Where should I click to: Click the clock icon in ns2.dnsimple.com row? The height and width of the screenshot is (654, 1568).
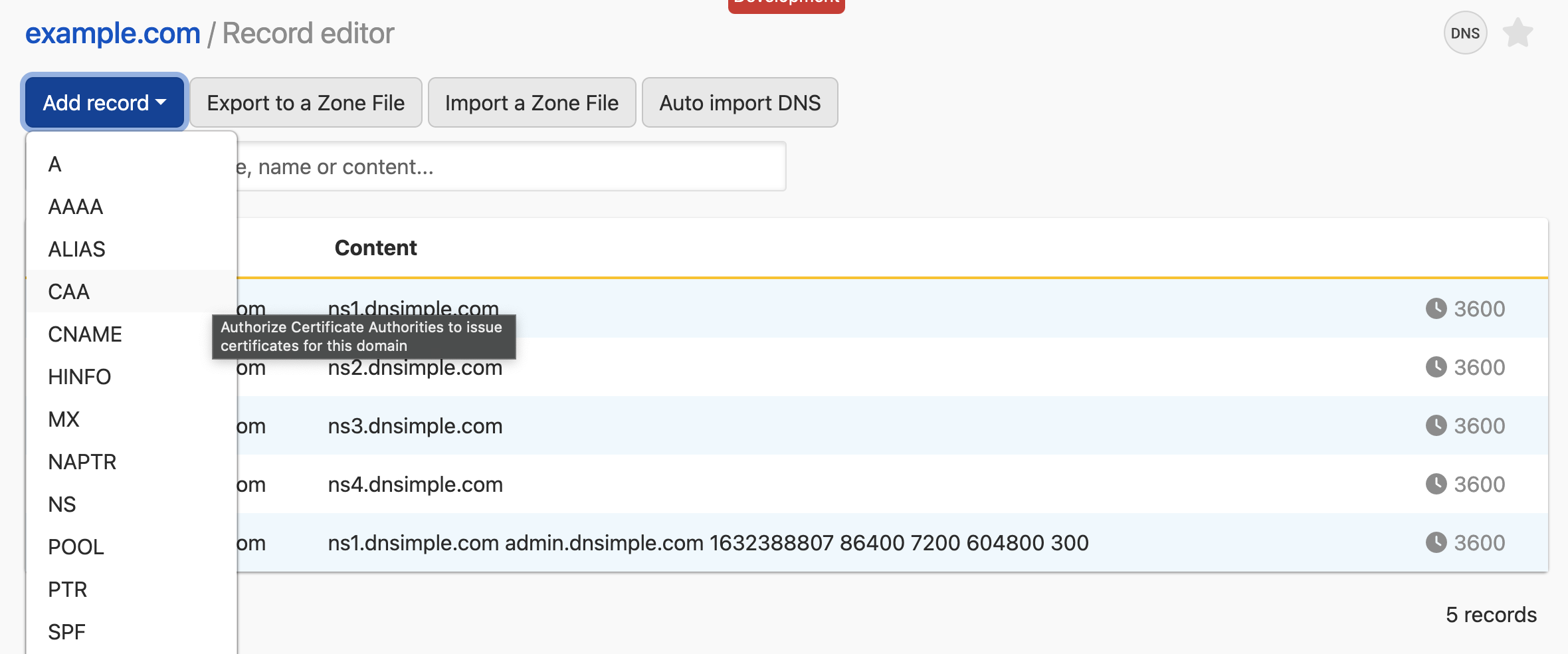[1436, 367]
